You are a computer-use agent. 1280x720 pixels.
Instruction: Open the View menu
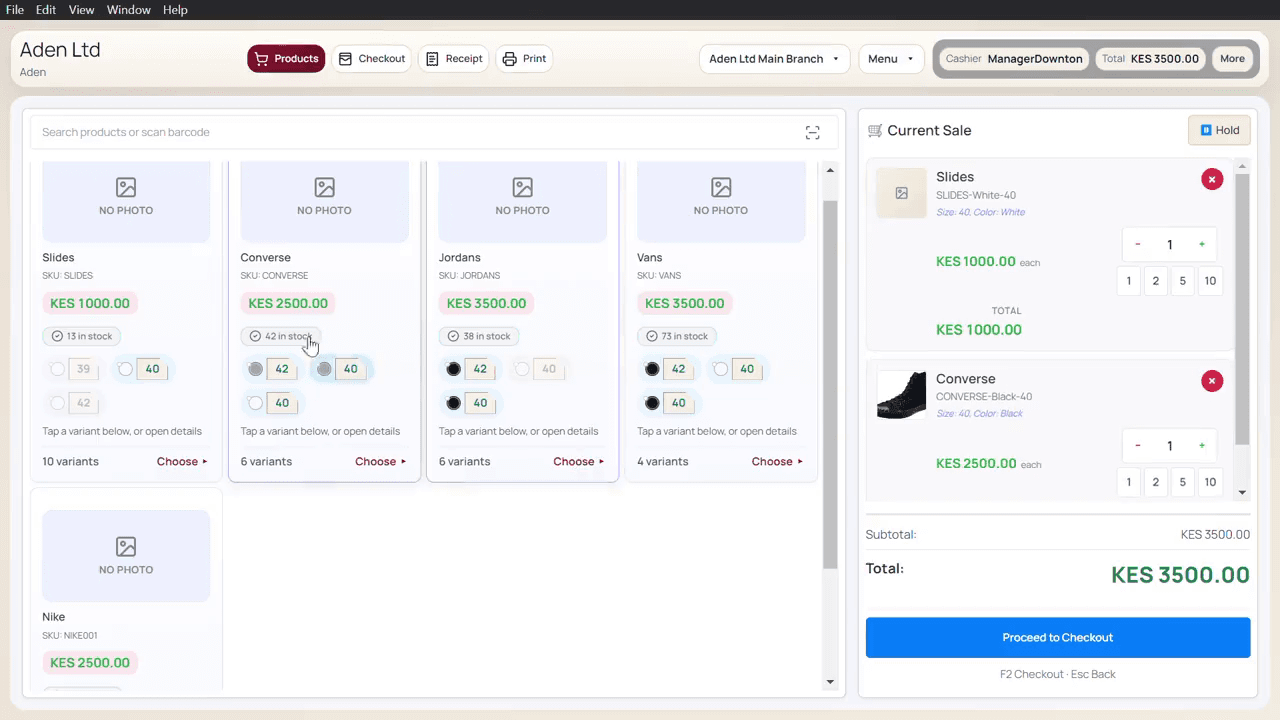[82, 10]
